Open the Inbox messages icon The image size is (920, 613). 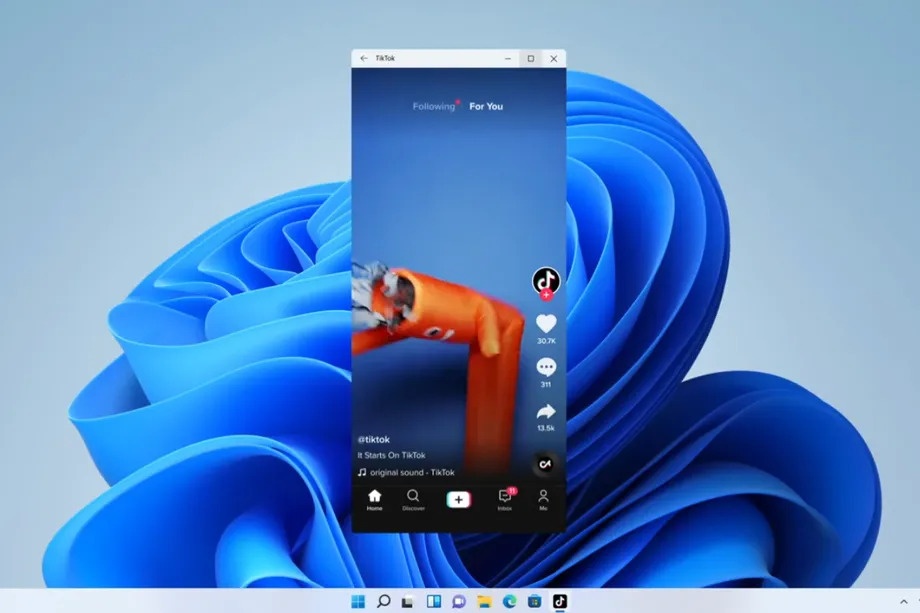point(505,498)
